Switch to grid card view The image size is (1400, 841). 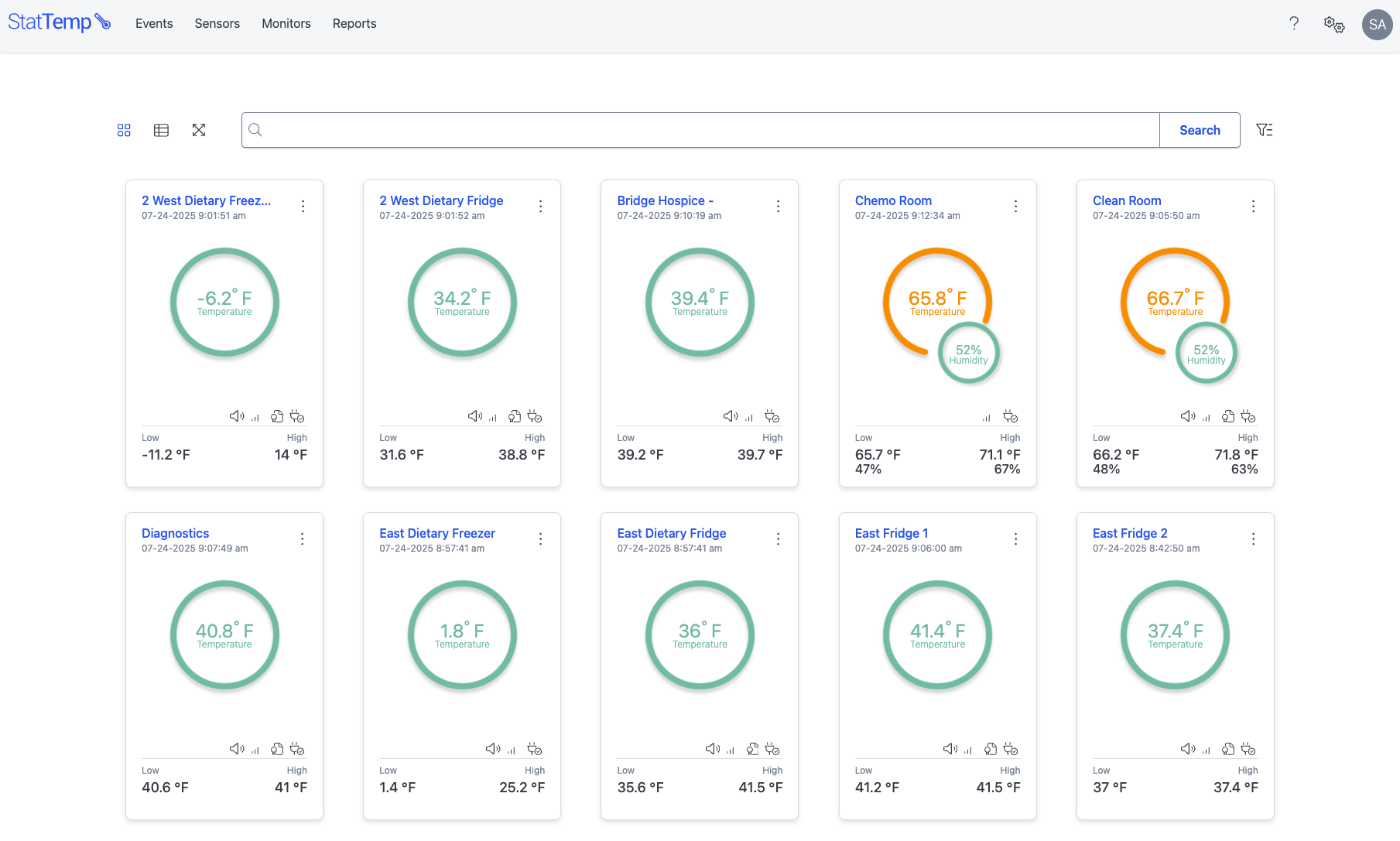coord(124,130)
